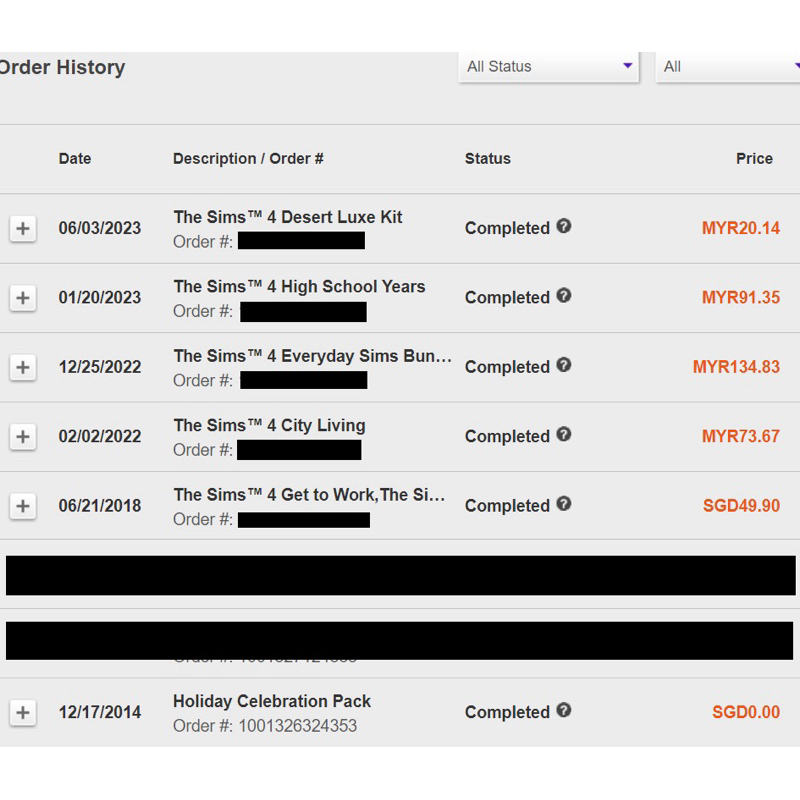The width and height of the screenshot is (800, 800).
Task: Open status info icon for City Living
Action: click(x=564, y=434)
